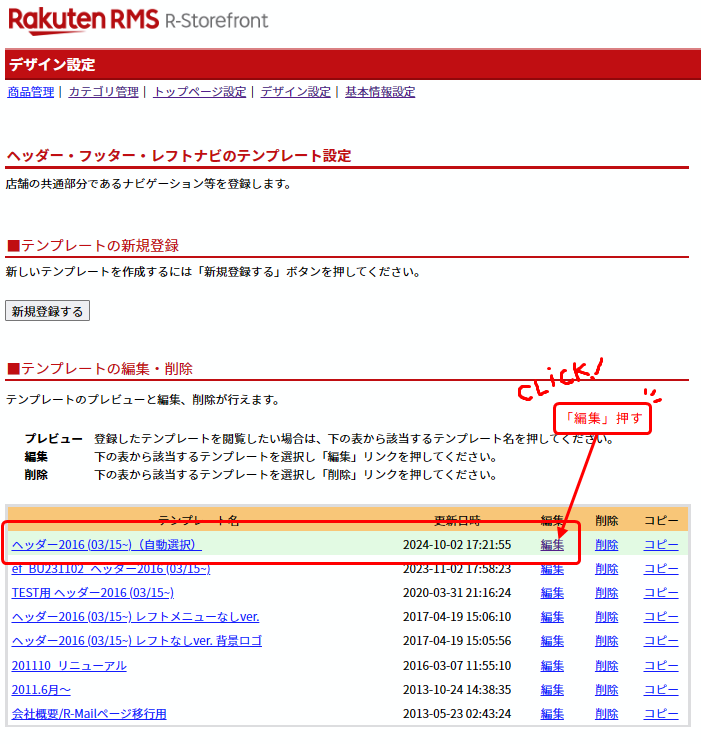Screen dimensions: 701x744
Task: Open the 商品管理 menu link
Action: [31, 92]
